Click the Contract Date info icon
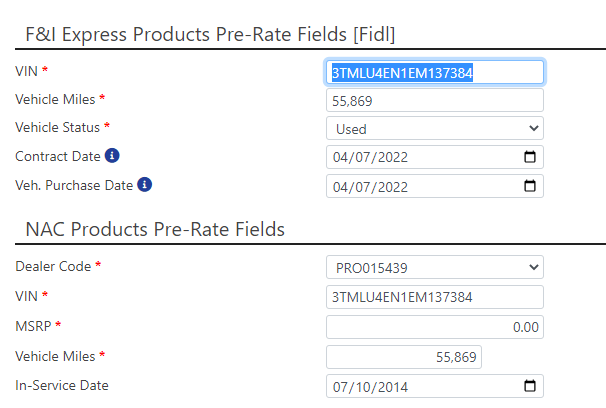Viewport: 606px width, 408px height. [x=112, y=156]
